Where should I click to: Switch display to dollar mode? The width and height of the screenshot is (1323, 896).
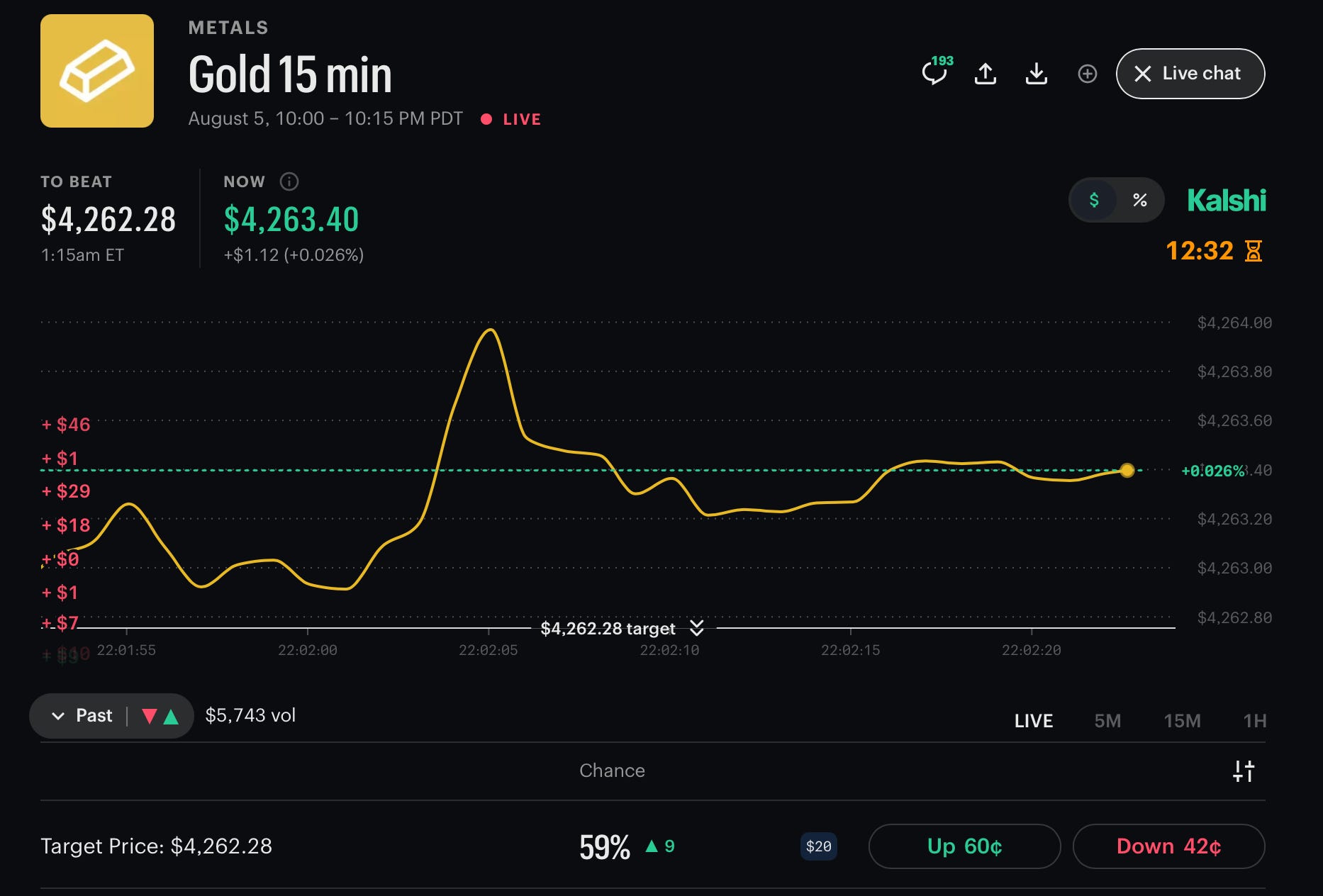tap(1094, 200)
